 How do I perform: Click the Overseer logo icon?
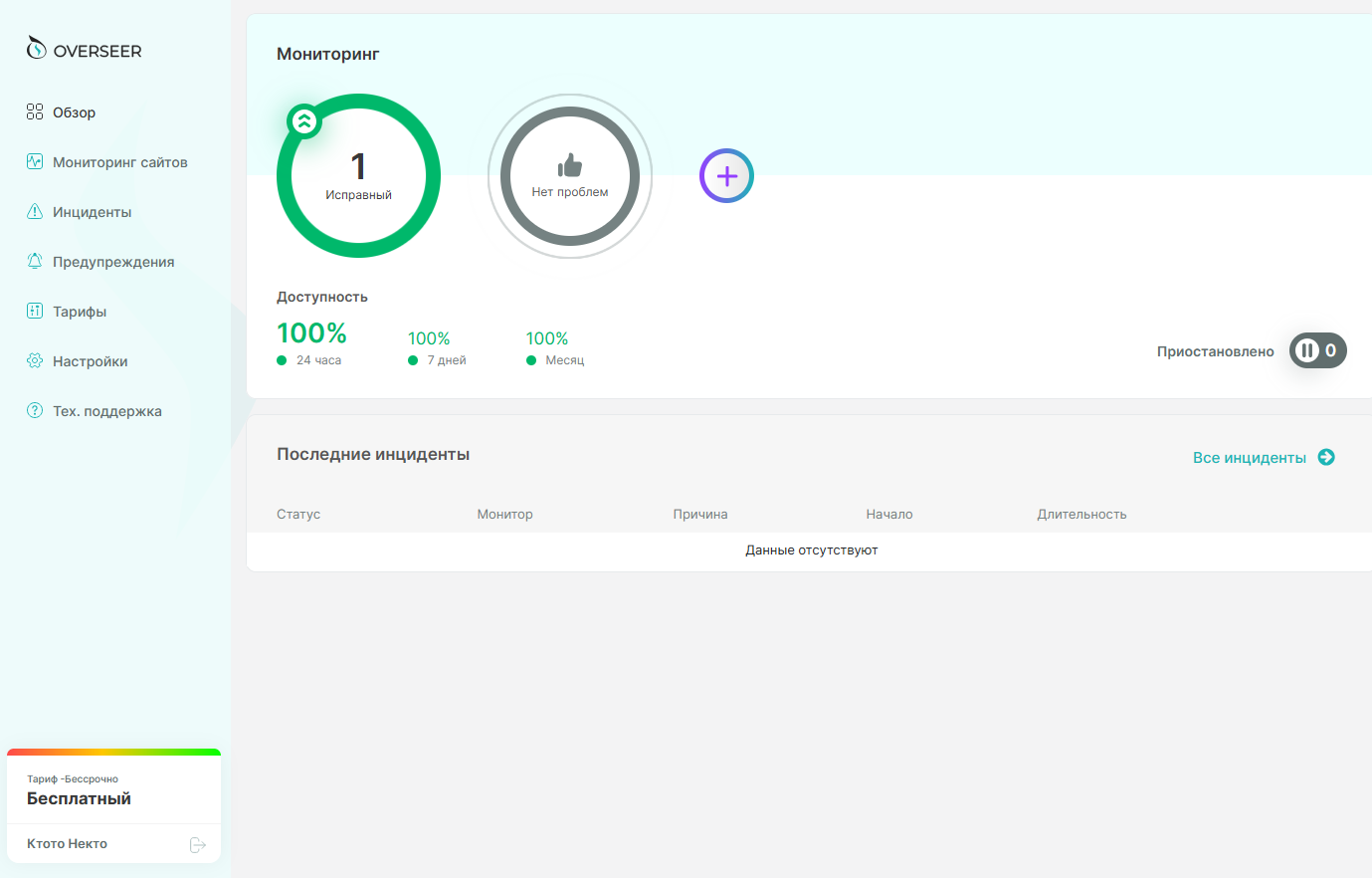click(37, 48)
